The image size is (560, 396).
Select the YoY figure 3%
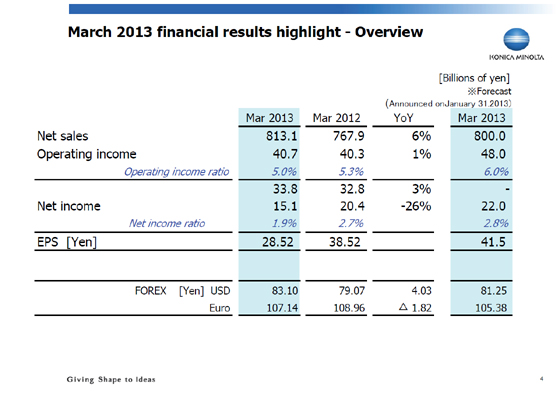click(421, 189)
